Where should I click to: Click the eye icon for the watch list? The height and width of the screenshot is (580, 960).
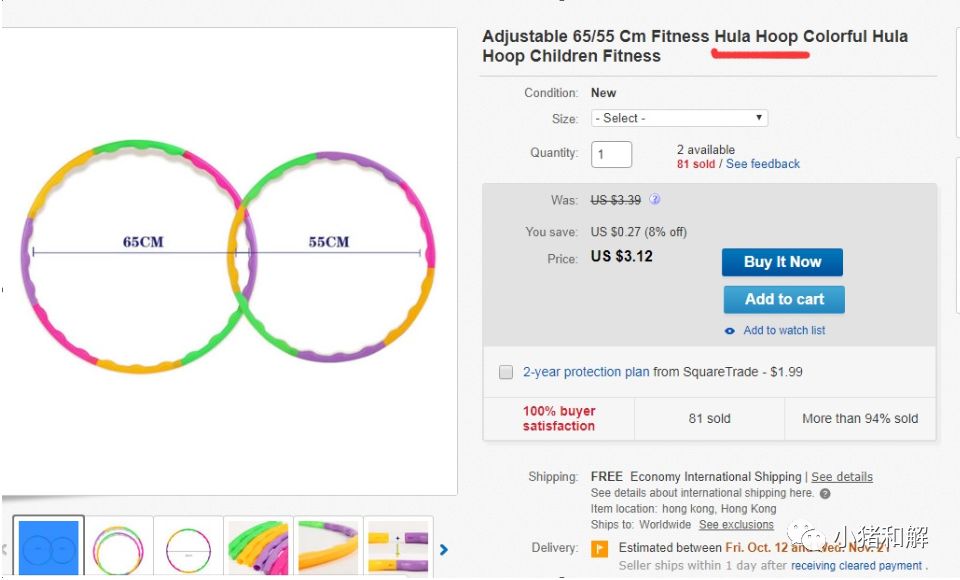pos(730,331)
